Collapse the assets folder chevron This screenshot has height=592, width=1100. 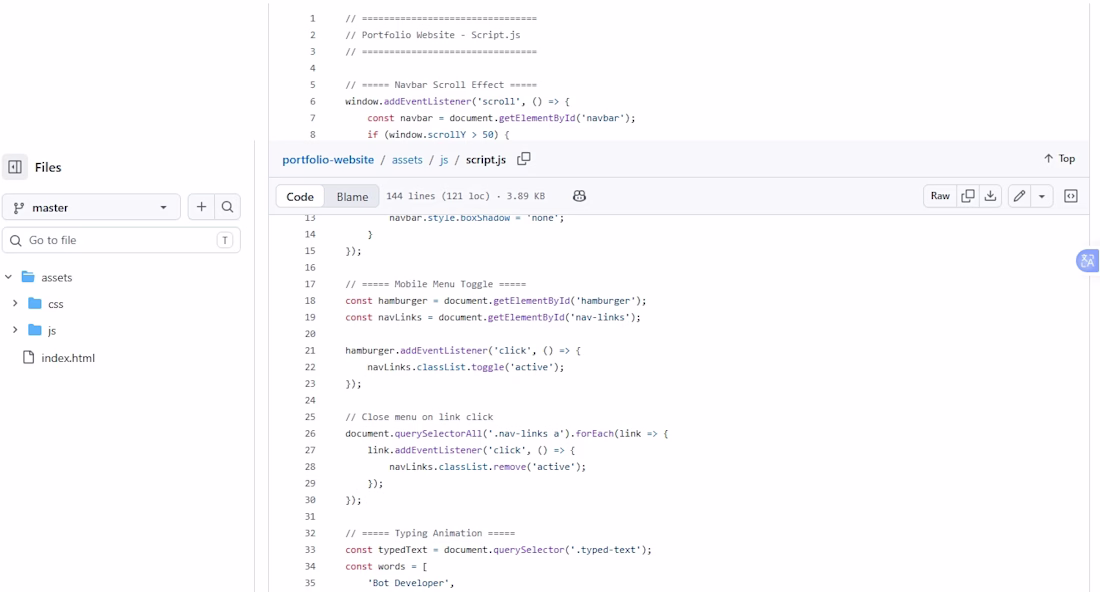click(8, 277)
